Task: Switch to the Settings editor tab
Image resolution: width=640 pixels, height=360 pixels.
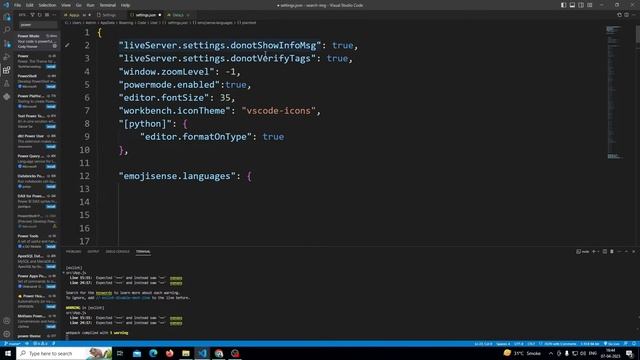Action: click(x=109, y=15)
